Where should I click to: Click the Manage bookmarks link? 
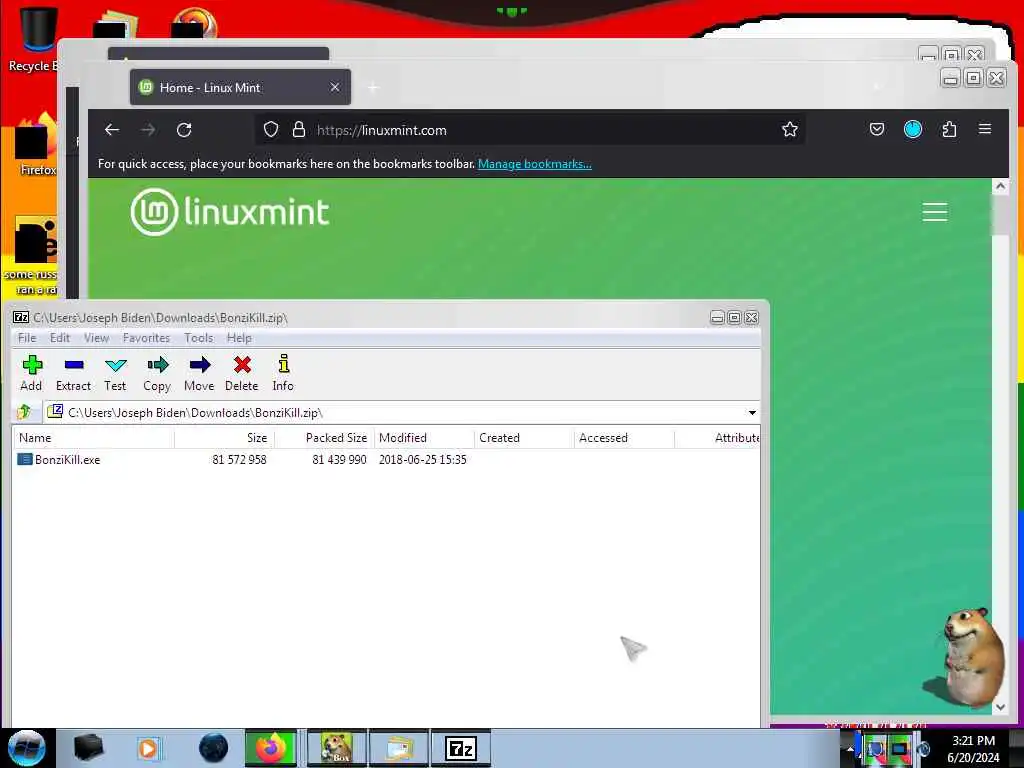pos(535,164)
